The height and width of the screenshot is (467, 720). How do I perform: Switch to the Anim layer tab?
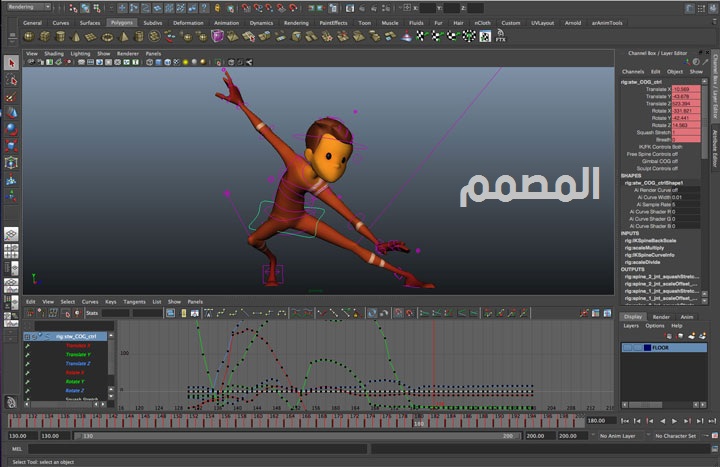click(x=686, y=317)
